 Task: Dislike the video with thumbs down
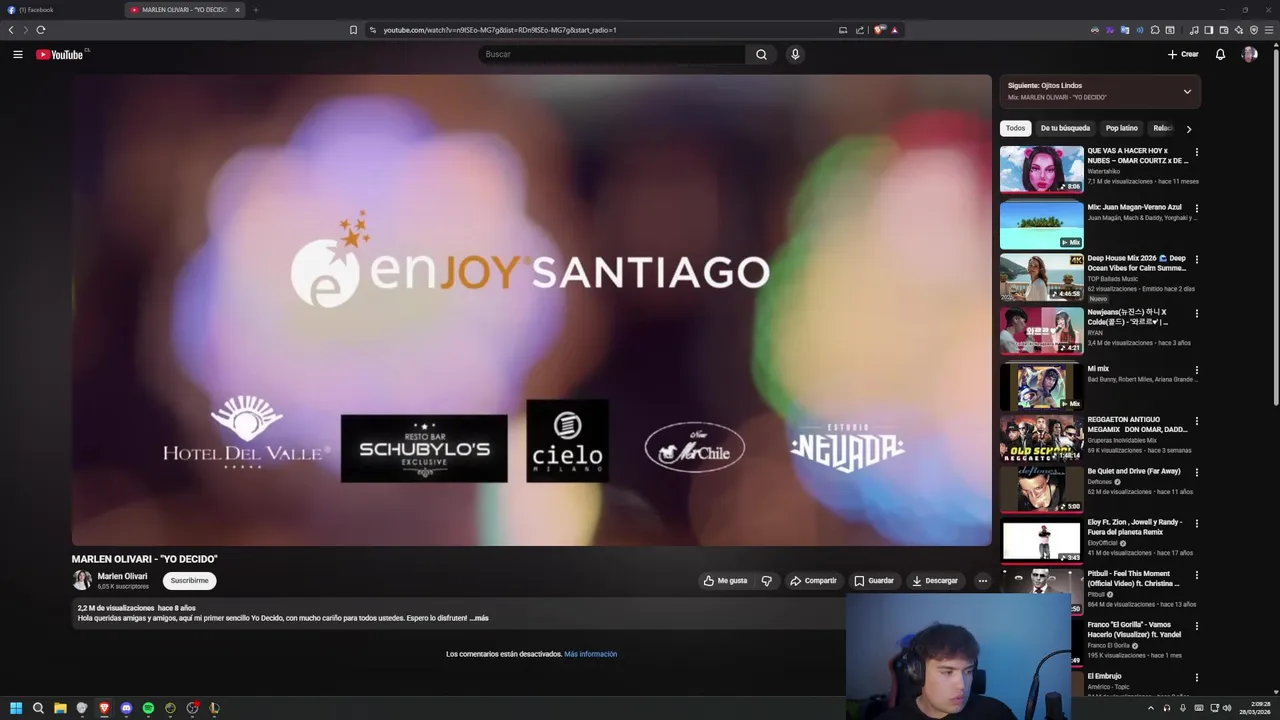pos(767,580)
